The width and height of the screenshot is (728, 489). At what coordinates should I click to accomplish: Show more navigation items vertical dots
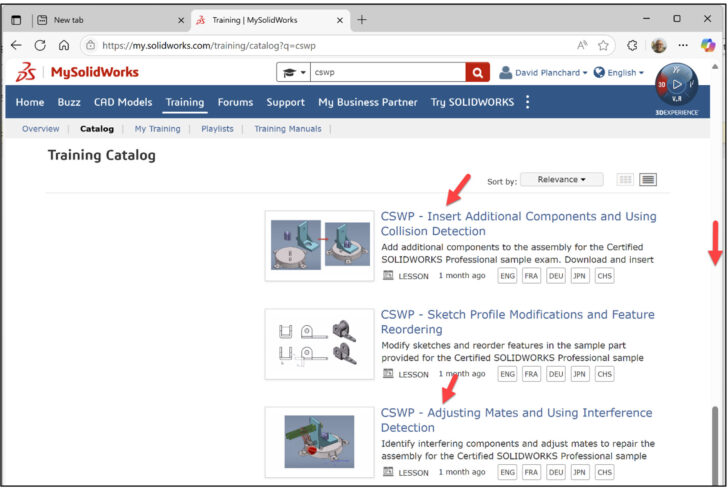[527, 102]
